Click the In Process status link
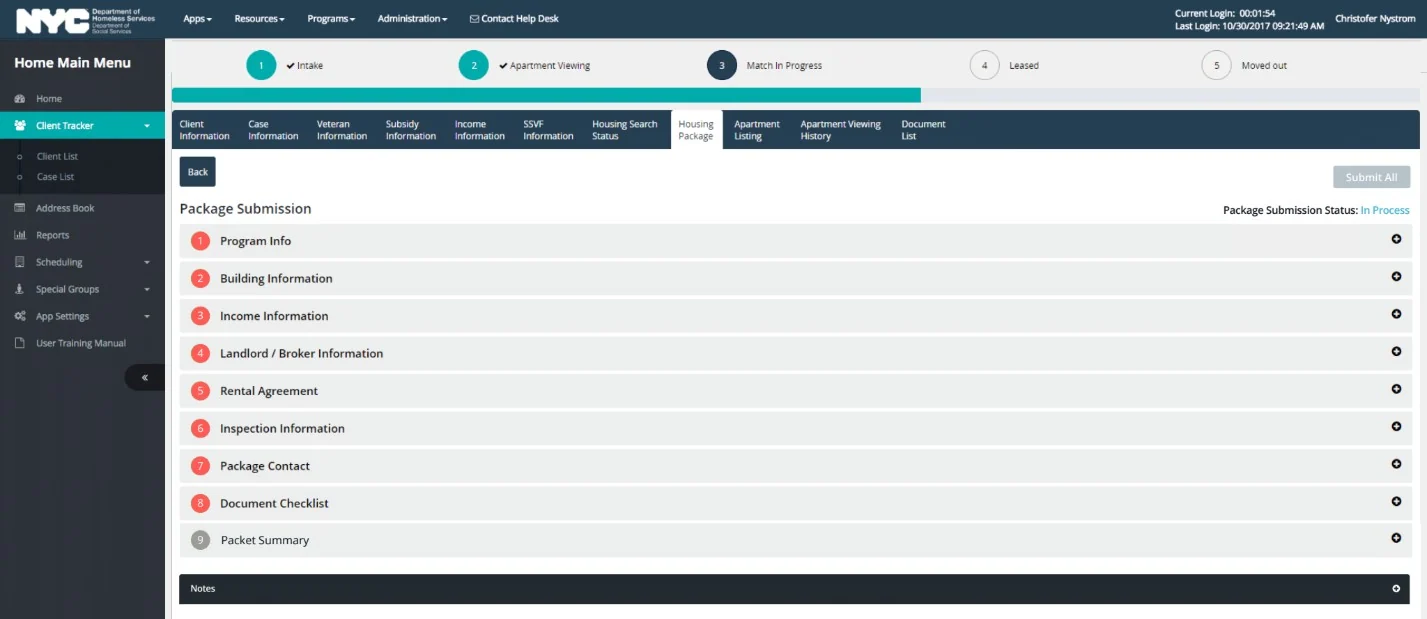 1385,210
